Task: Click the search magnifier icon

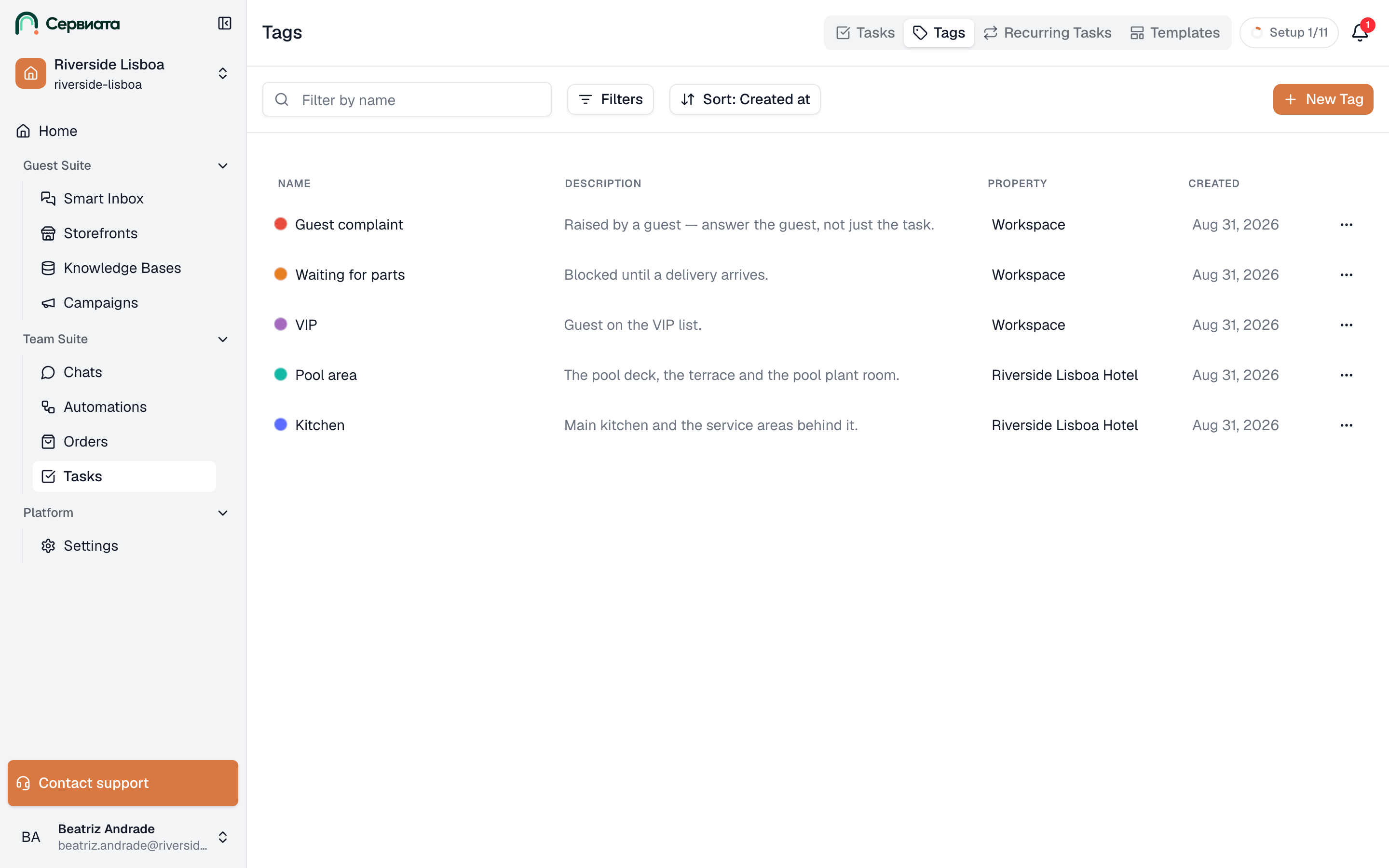Action: 282,99
